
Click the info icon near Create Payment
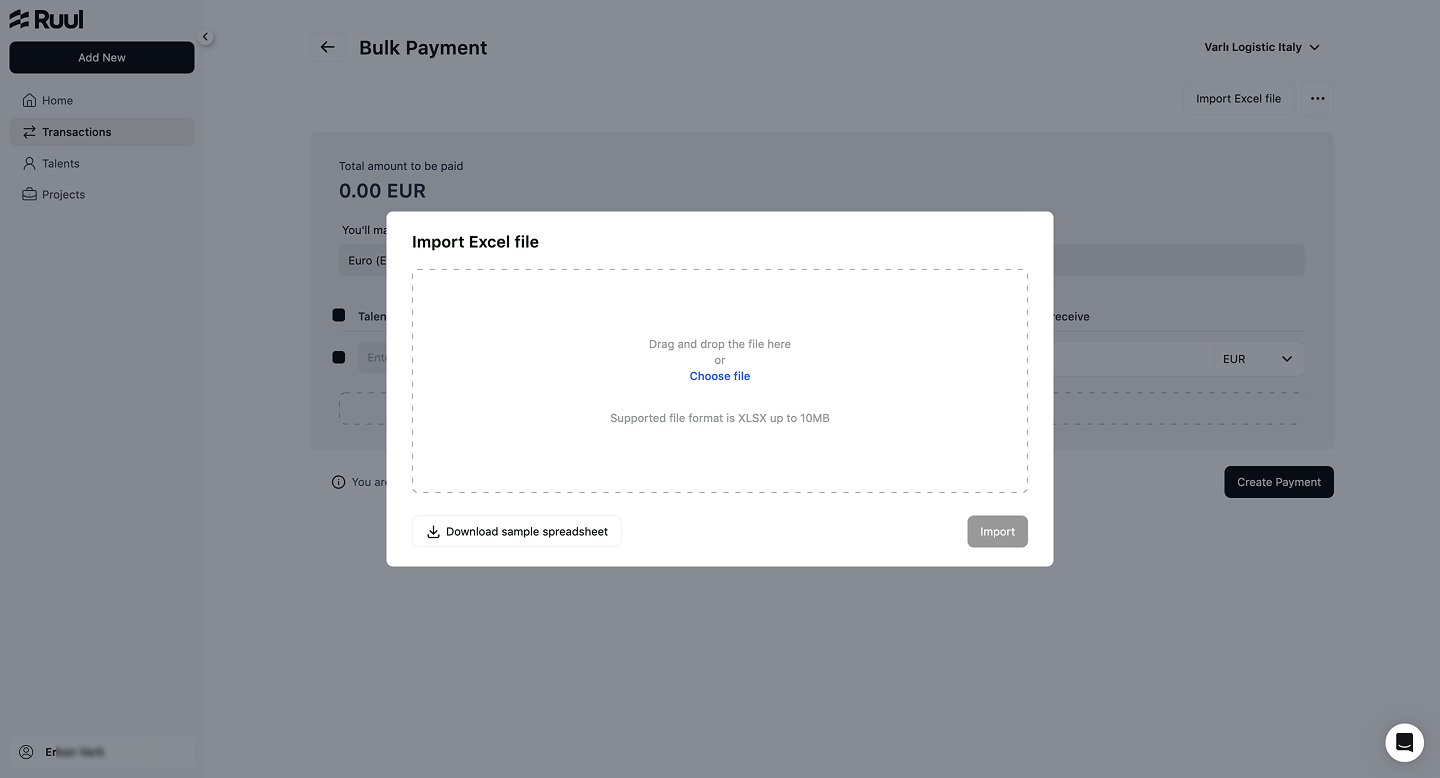point(338,482)
